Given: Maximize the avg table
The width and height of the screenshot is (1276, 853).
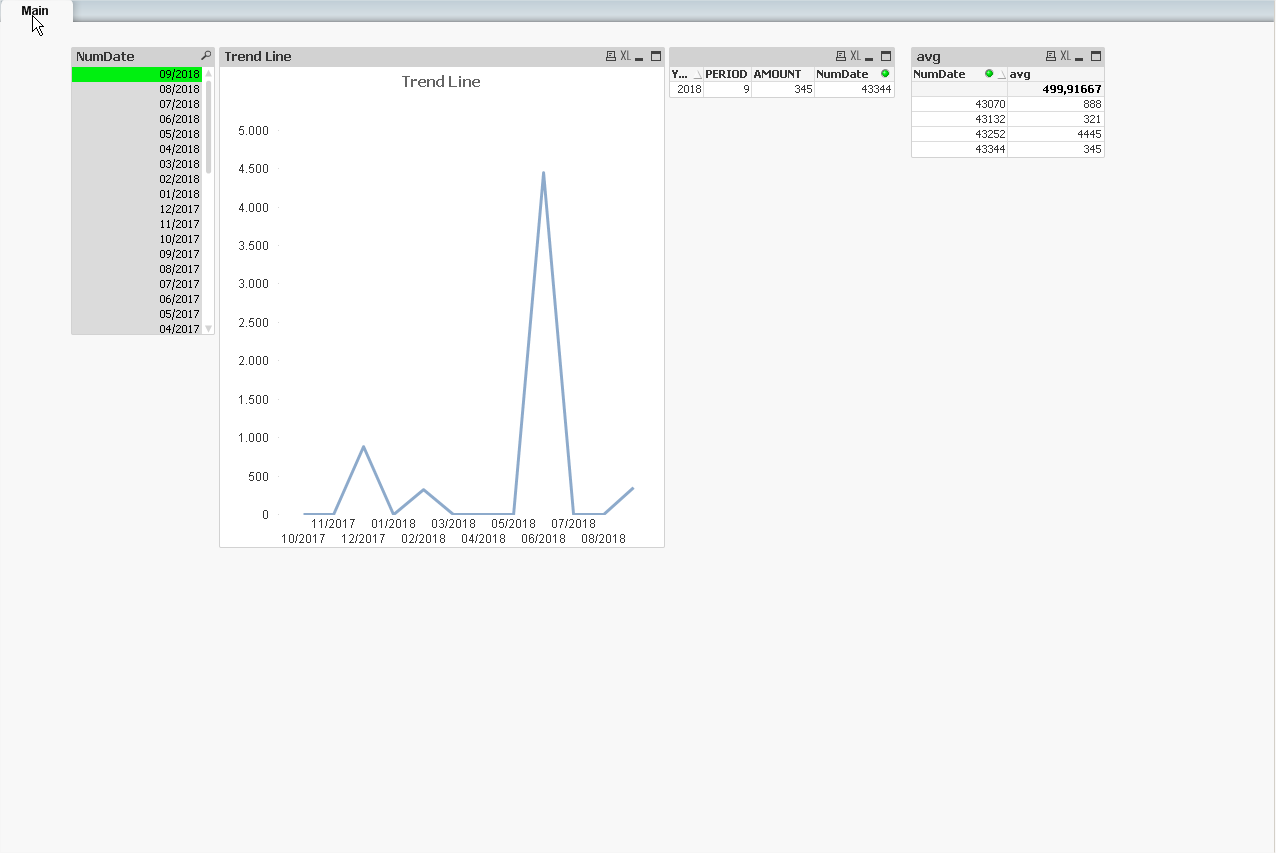Looking at the screenshot, I should pos(1096,56).
